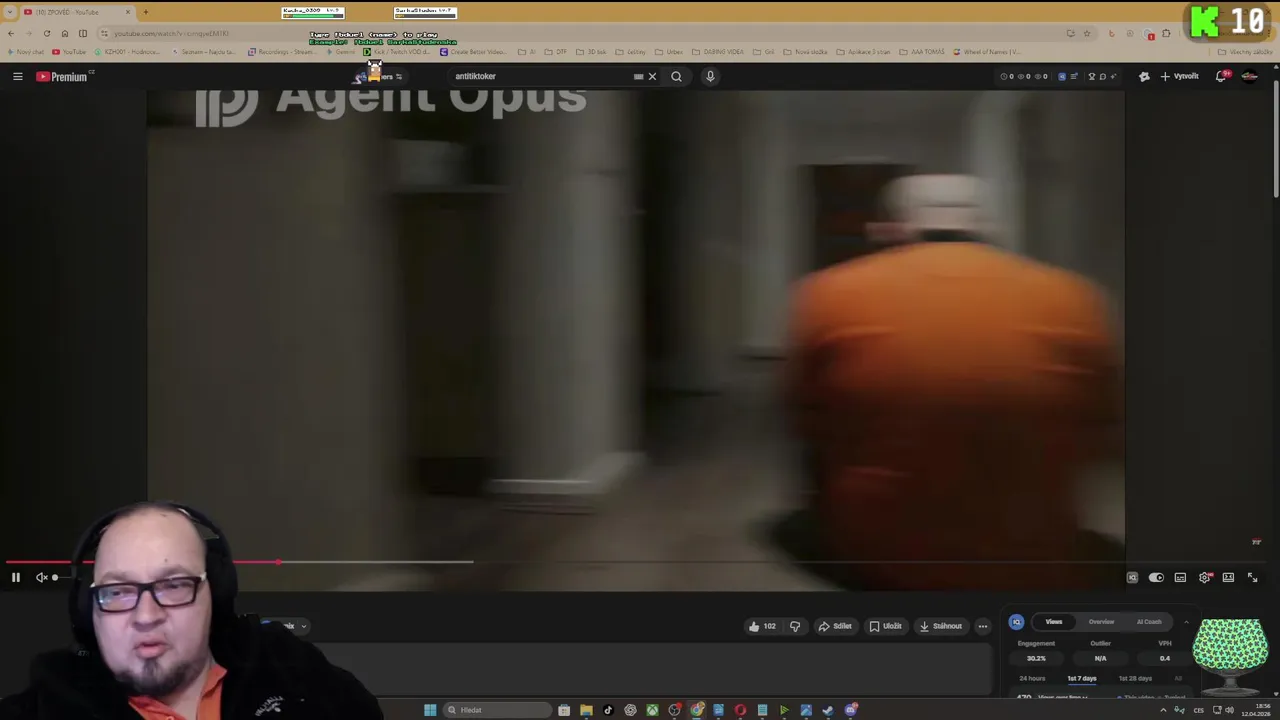Image resolution: width=1280 pixels, height=720 pixels.
Task: Toggle subtitles in the player
Action: pyautogui.click(x=1180, y=577)
